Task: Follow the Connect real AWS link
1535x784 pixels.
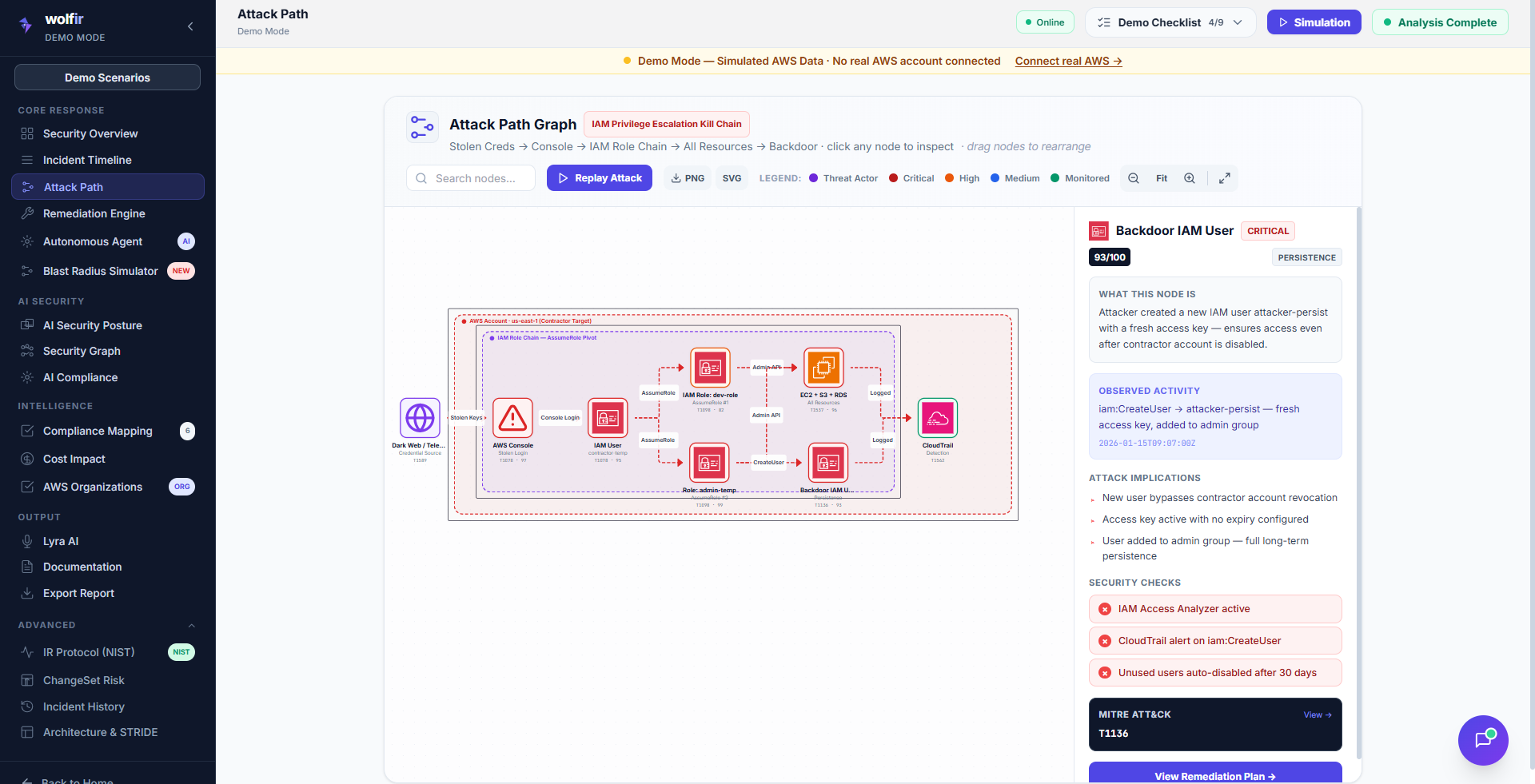Action: [x=1069, y=61]
